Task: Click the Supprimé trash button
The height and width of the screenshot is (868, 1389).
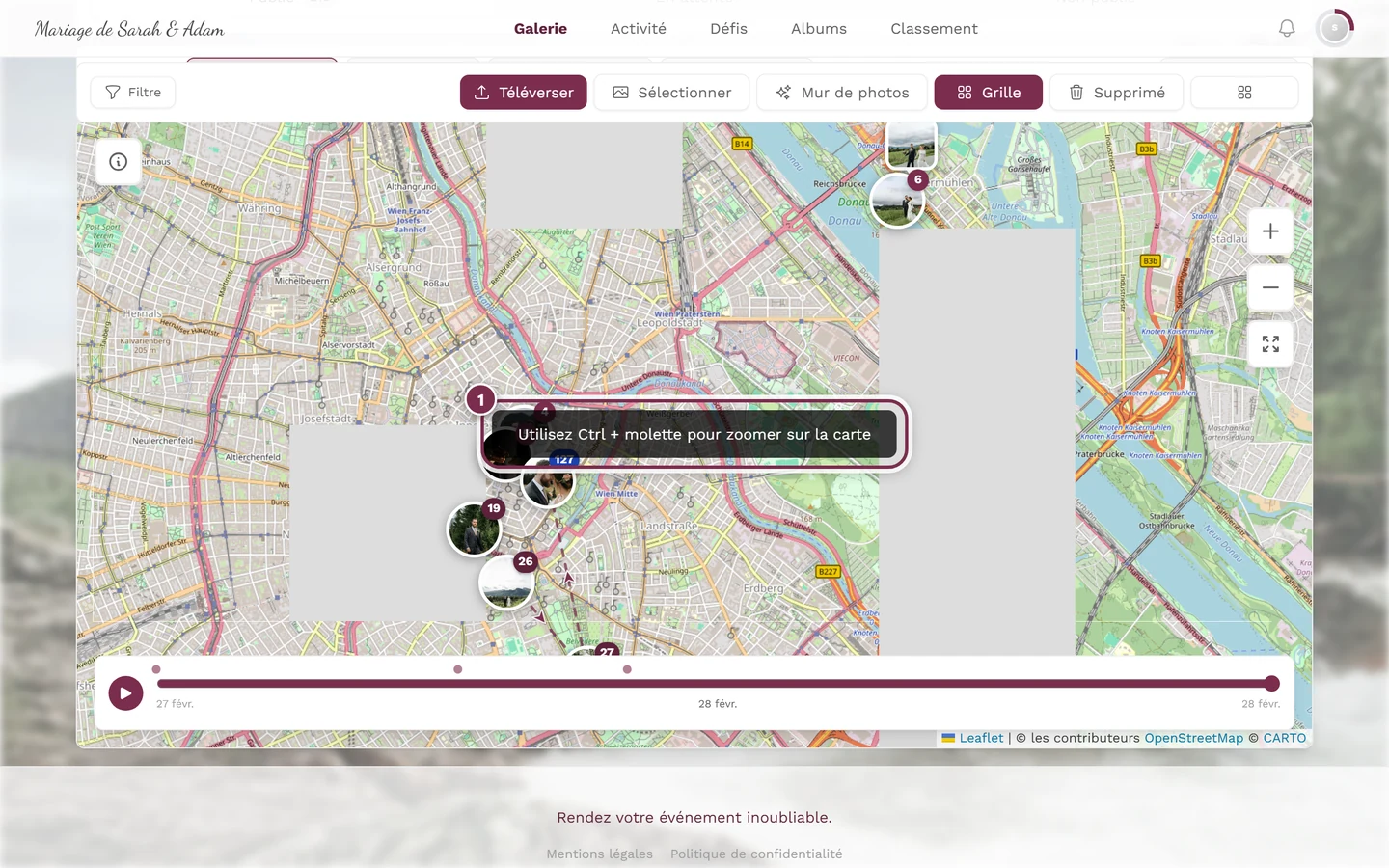Action: [1116, 93]
